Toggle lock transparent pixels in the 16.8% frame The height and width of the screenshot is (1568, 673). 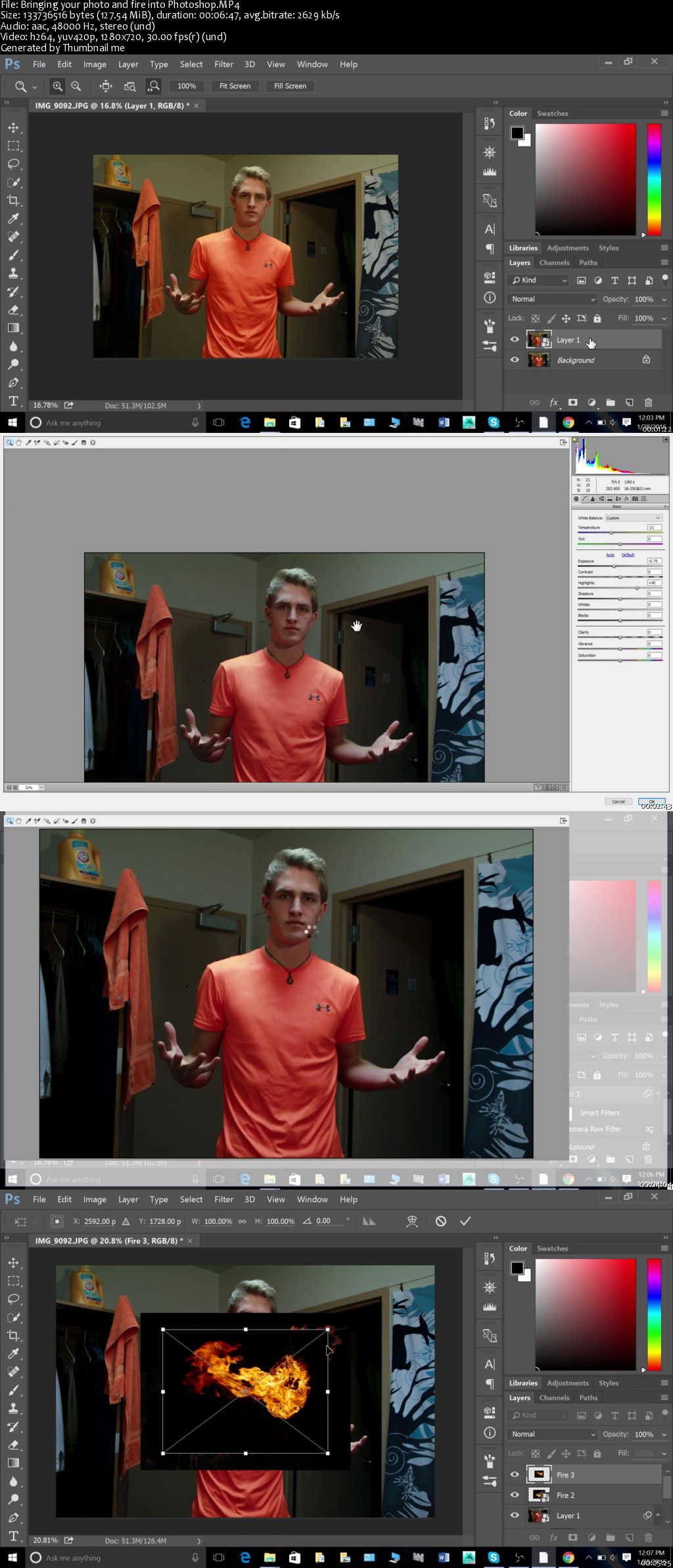tap(536, 319)
